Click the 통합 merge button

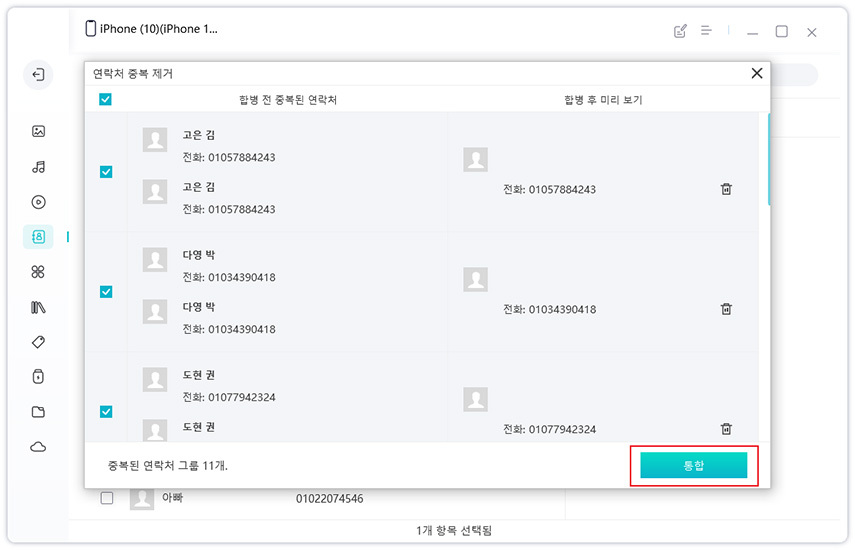tap(694, 466)
